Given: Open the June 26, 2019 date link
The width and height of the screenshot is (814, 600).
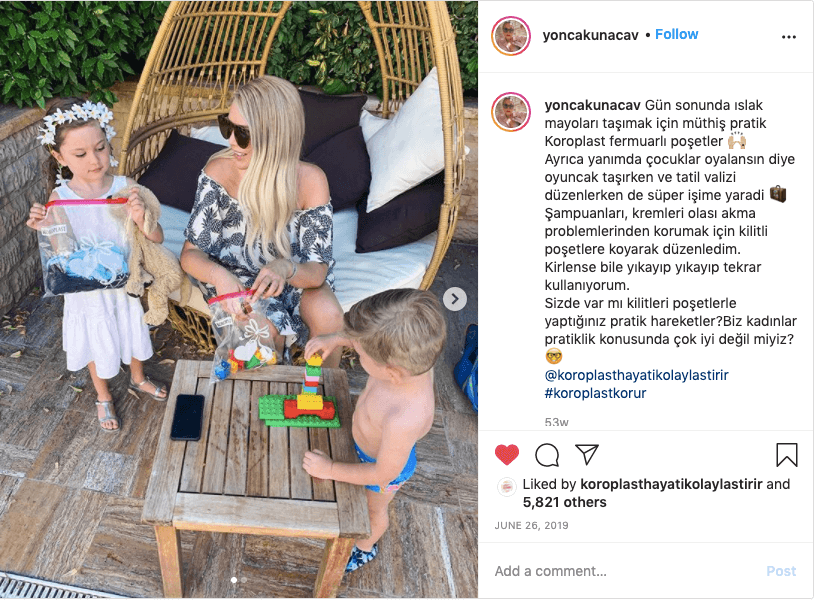Looking at the screenshot, I should [x=532, y=525].
